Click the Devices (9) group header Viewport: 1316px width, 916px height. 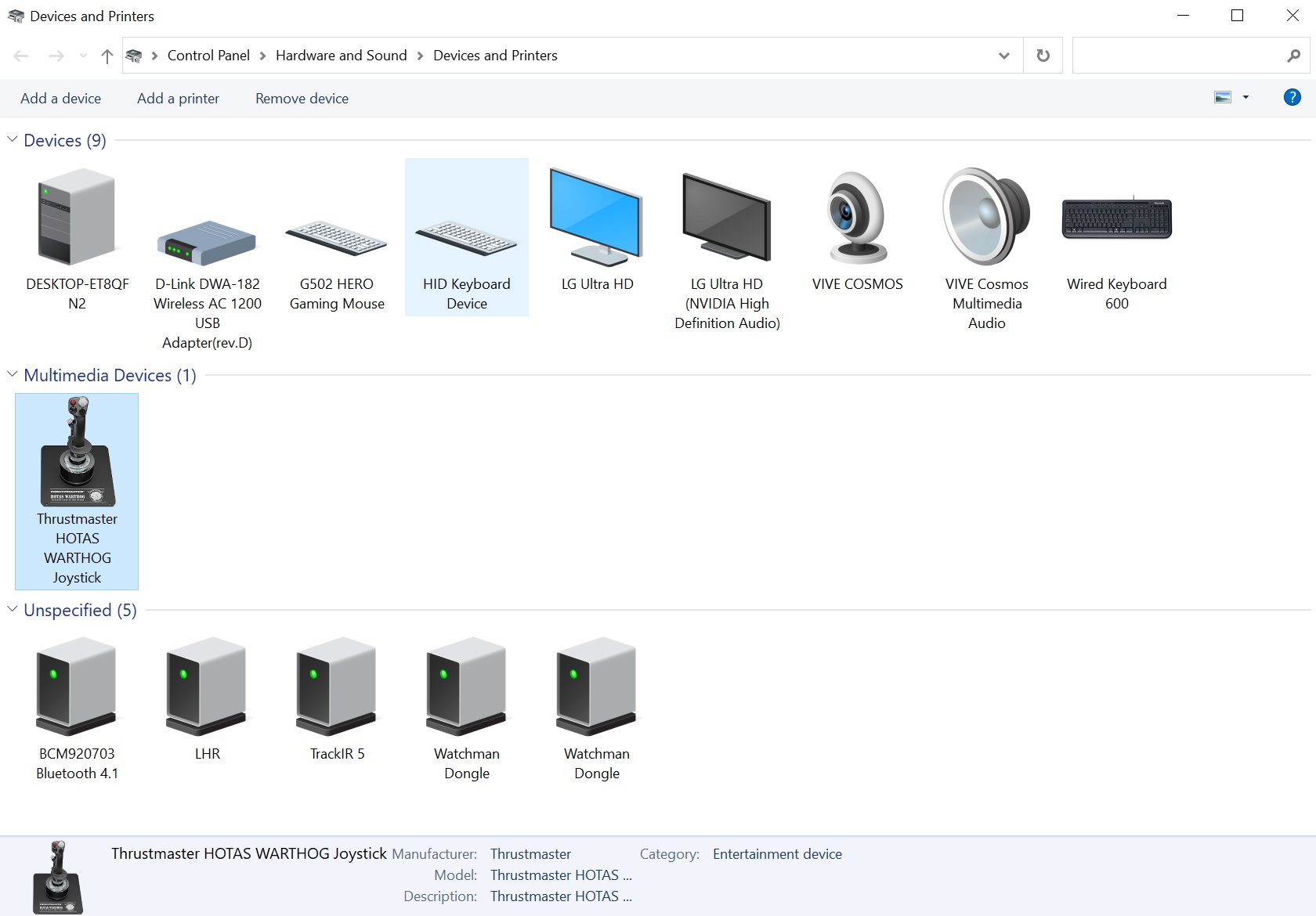tap(65, 140)
